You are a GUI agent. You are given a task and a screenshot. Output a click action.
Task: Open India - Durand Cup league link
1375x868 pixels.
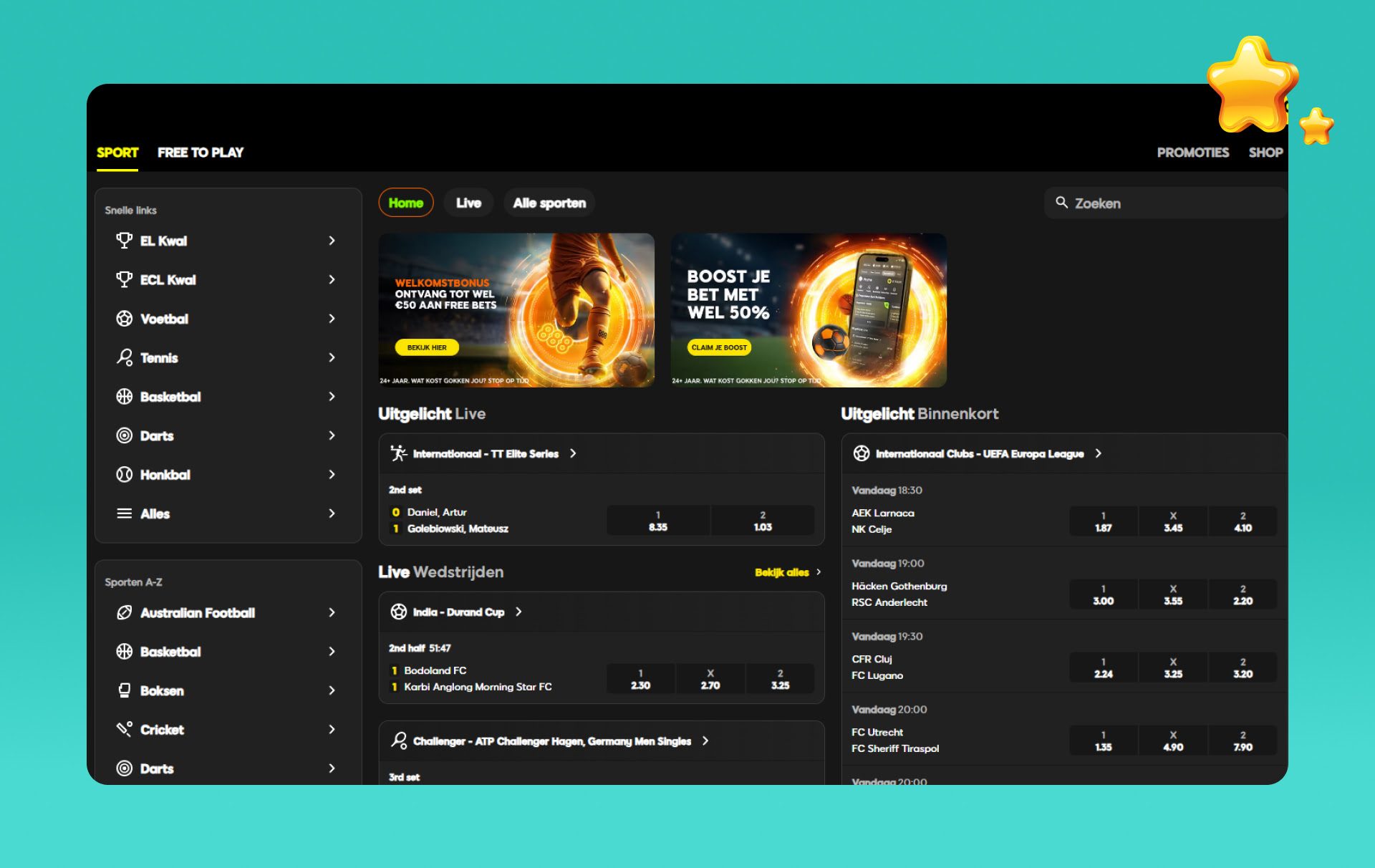click(x=458, y=612)
